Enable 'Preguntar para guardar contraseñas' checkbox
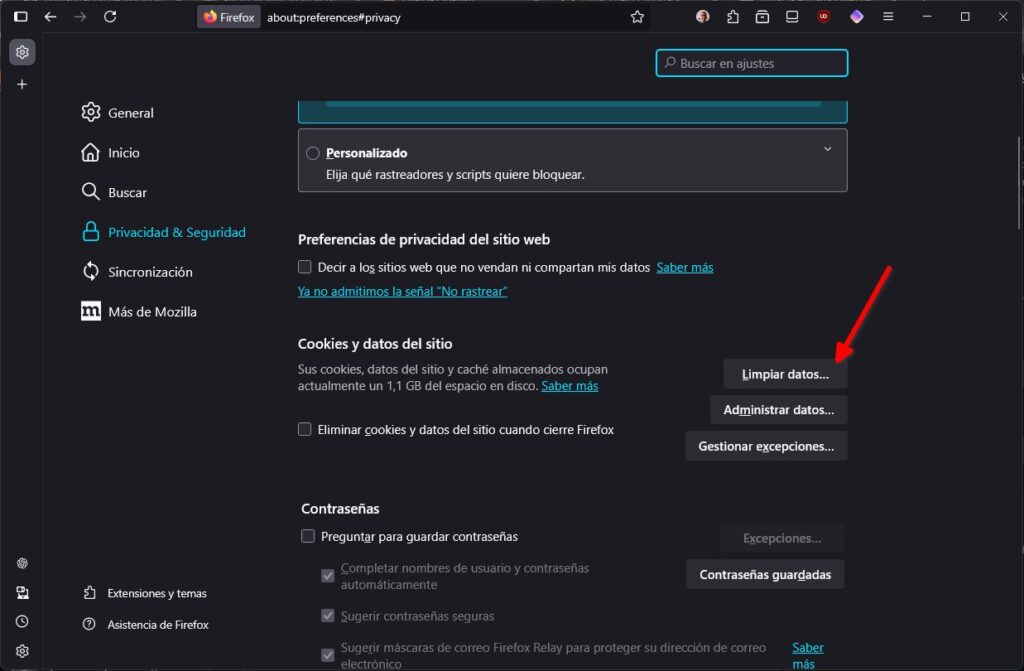Screen dimensions: 1024x671 pos(308,536)
